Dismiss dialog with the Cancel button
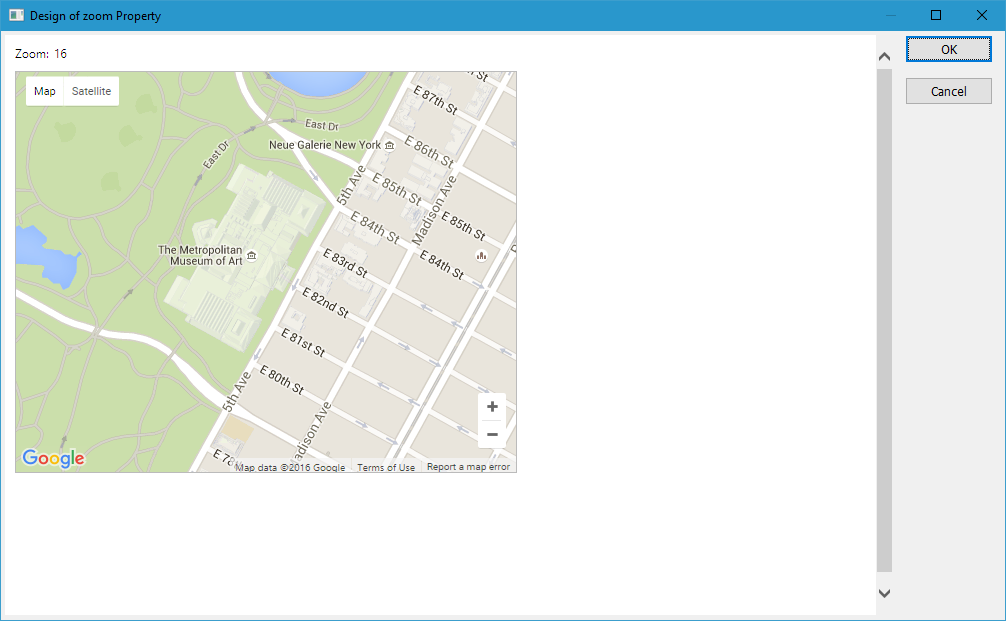 [948, 91]
